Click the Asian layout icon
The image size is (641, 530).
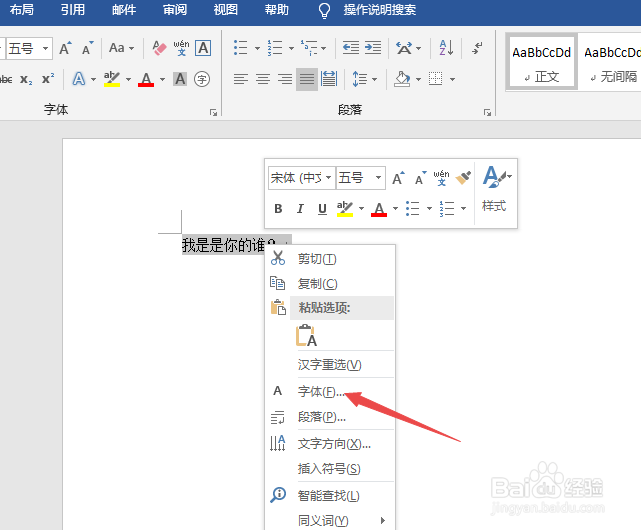[x=404, y=48]
